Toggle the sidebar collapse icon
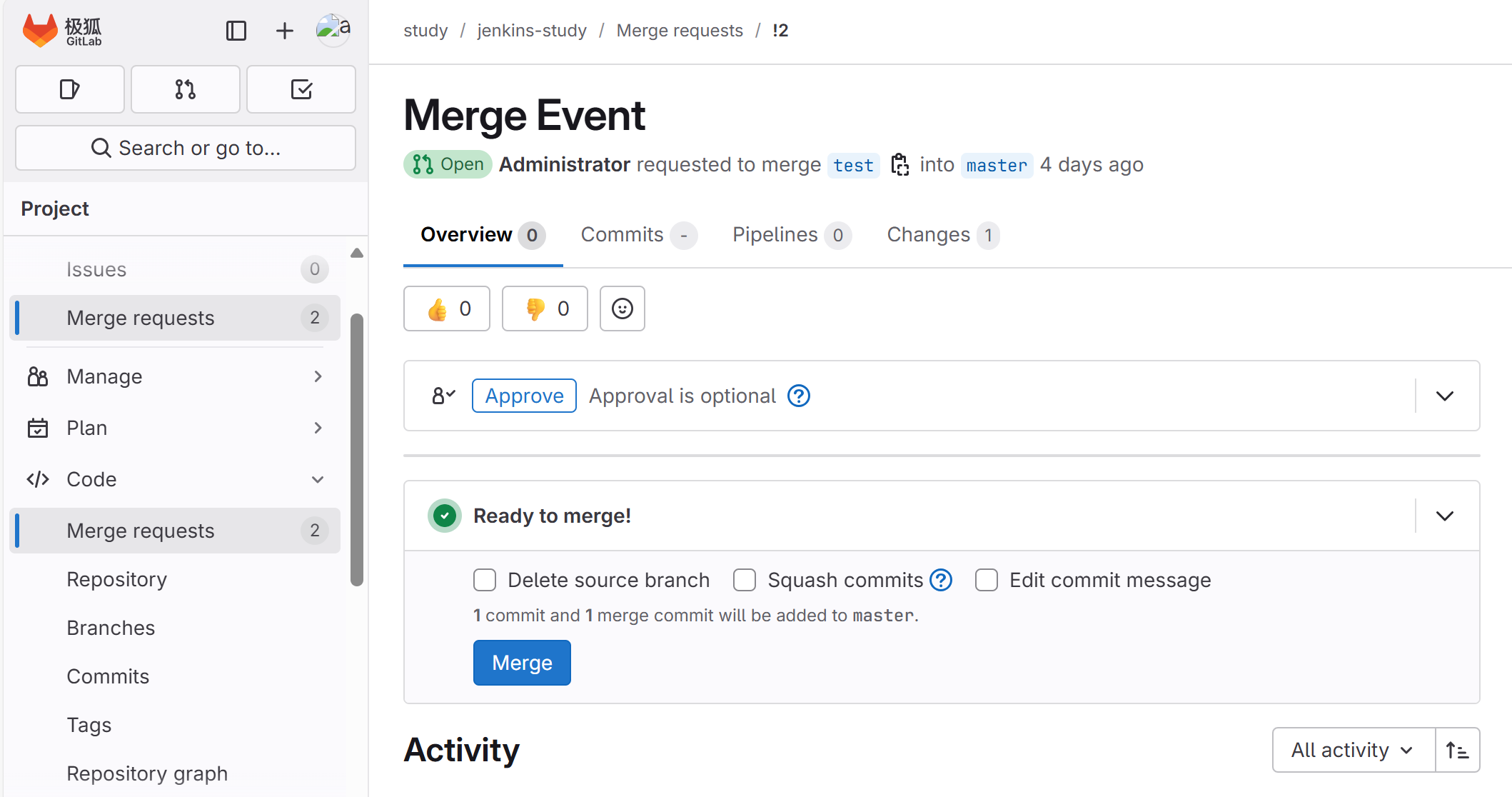The height and width of the screenshot is (797, 1512). coord(236,31)
